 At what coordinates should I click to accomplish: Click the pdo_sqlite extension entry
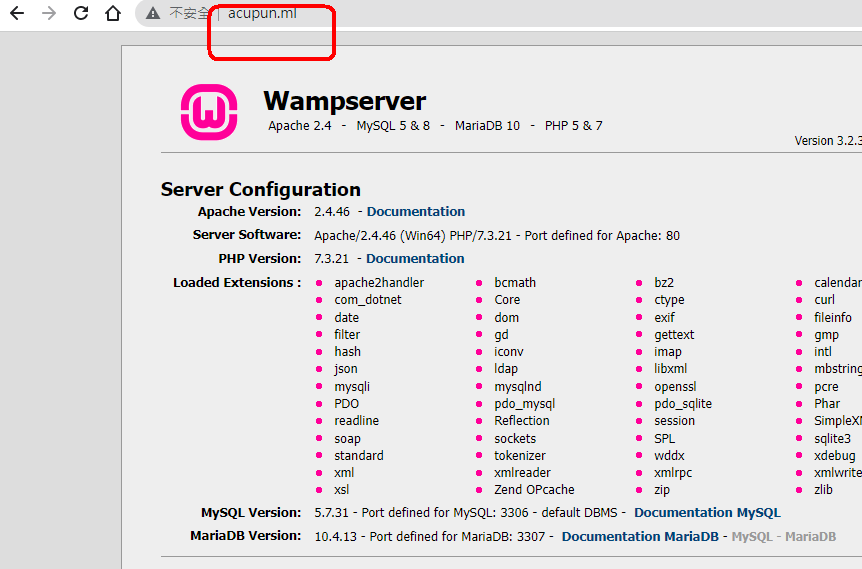[683, 404]
